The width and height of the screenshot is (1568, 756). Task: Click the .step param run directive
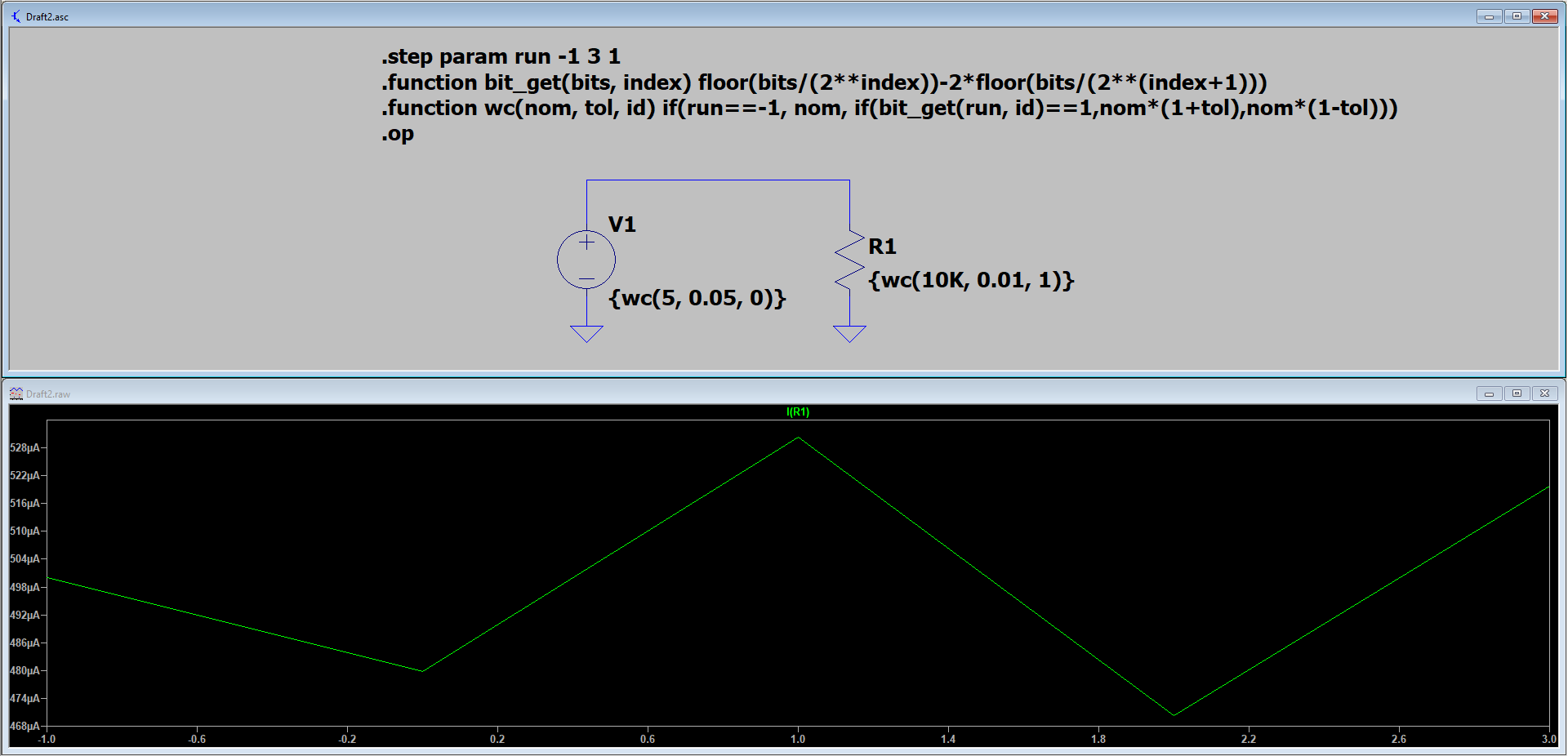[x=501, y=56]
